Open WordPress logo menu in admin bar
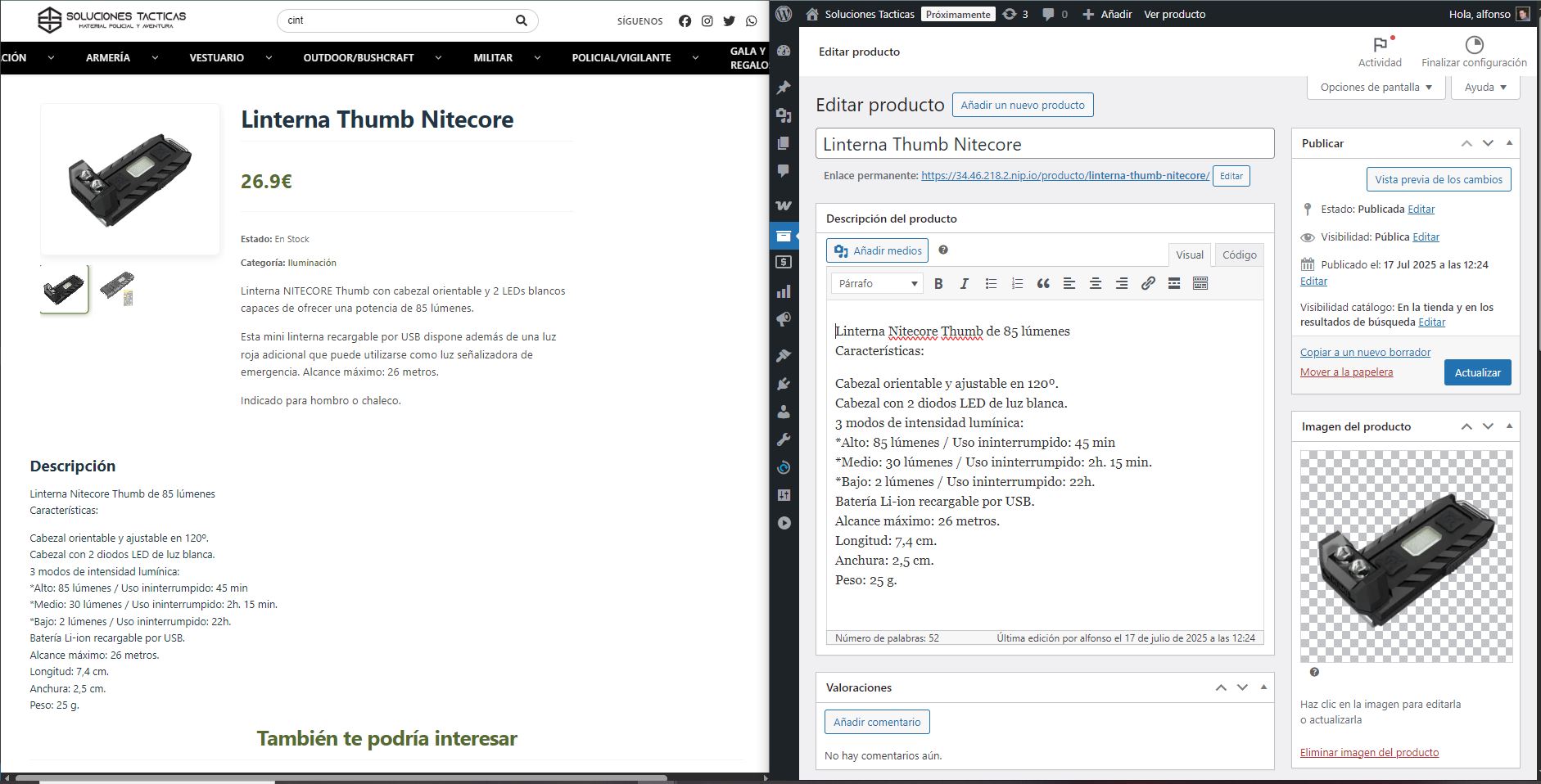 tap(784, 14)
